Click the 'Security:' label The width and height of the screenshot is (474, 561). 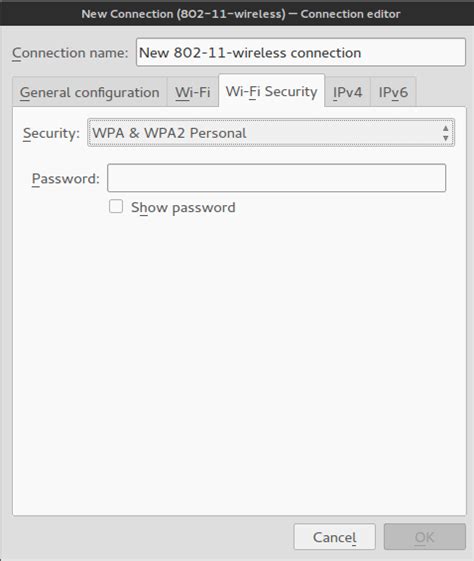point(51,133)
